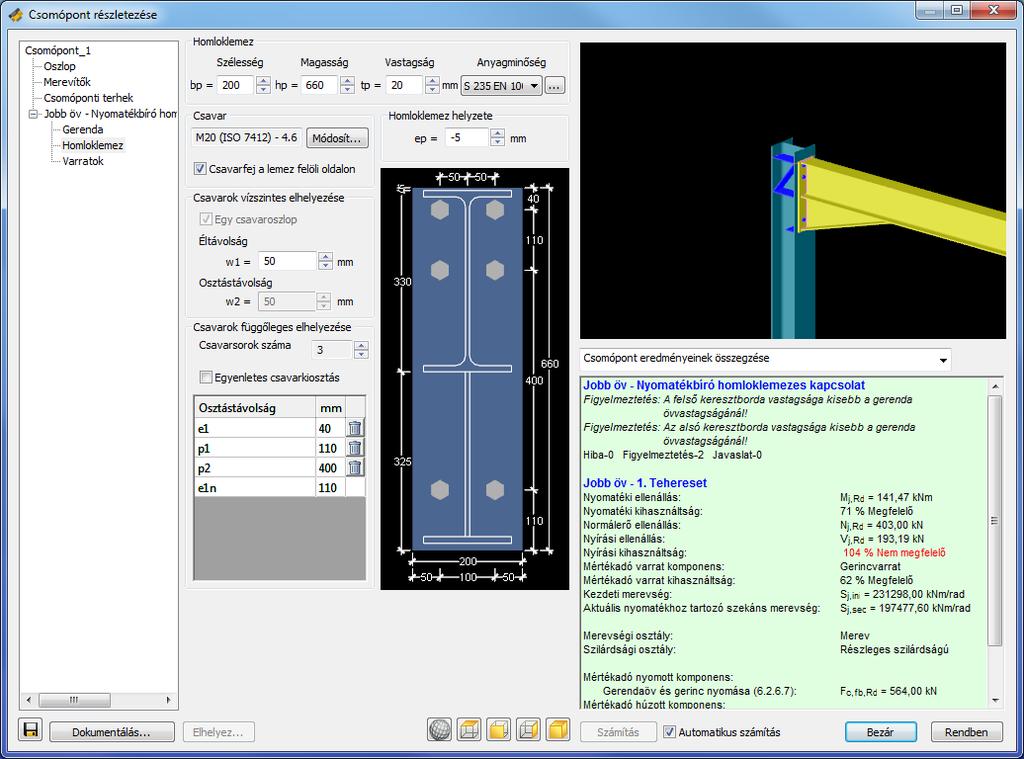Click the material browse ... button
This screenshot has height=759, width=1024.
554,86
